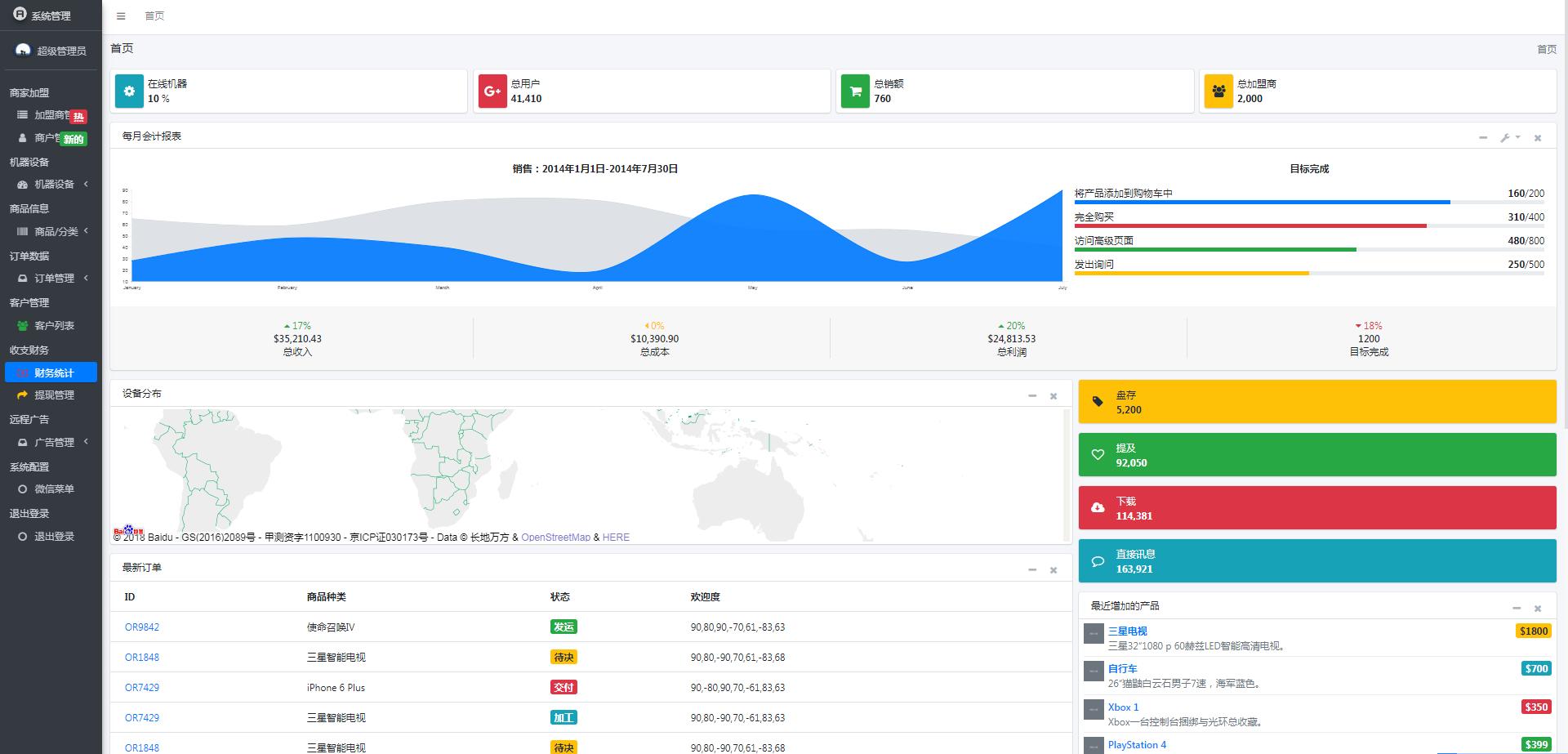
Task: Click the super administrator avatar icon
Action: 23,50
